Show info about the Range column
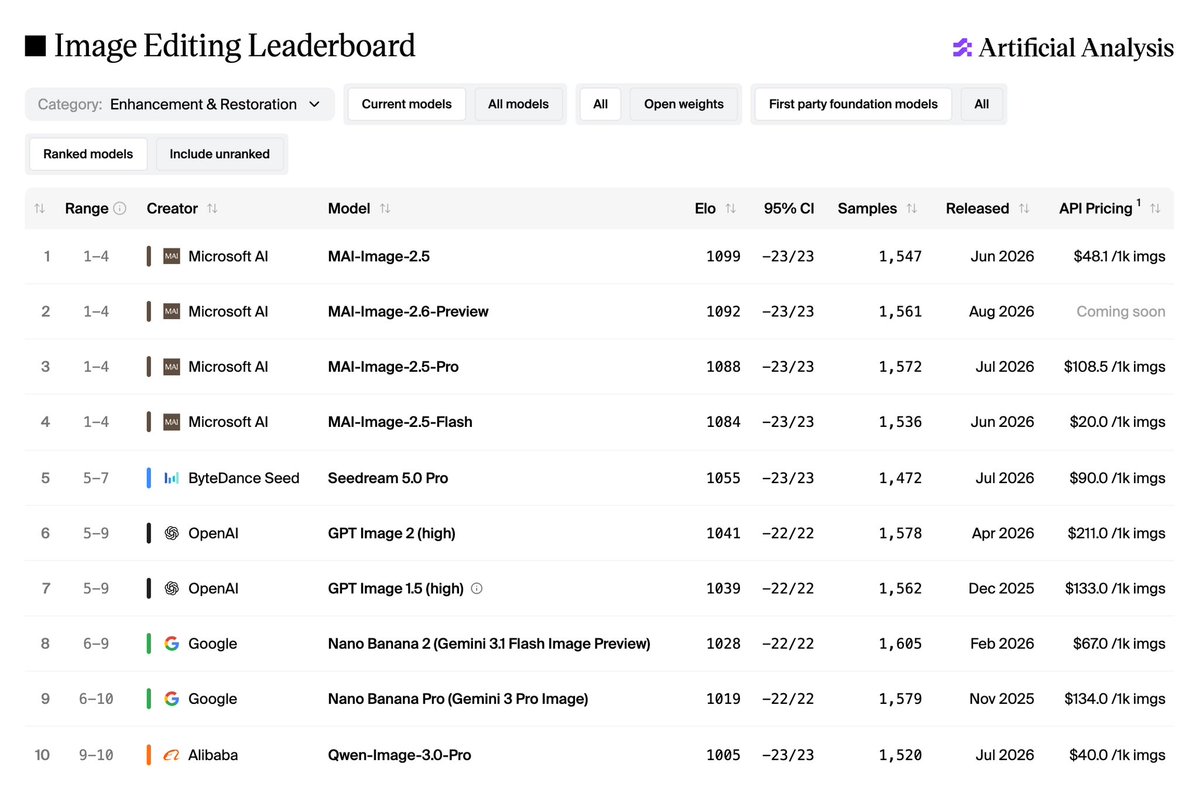The image size is (1199, 807). pos(120,208)
